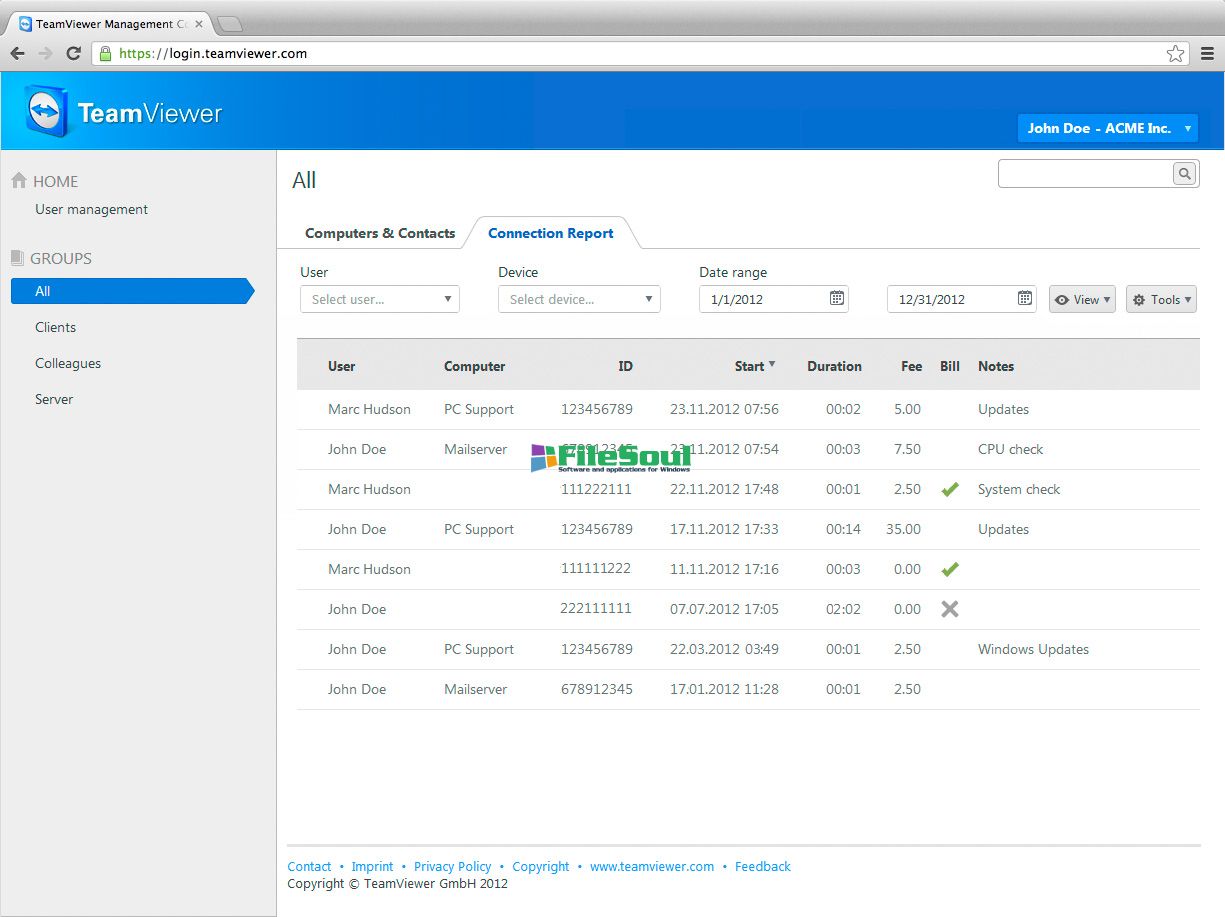1225x917 pixels.
Task: Toggle bill checkmark for ID 111111222
Action: [x=950, y=569]
